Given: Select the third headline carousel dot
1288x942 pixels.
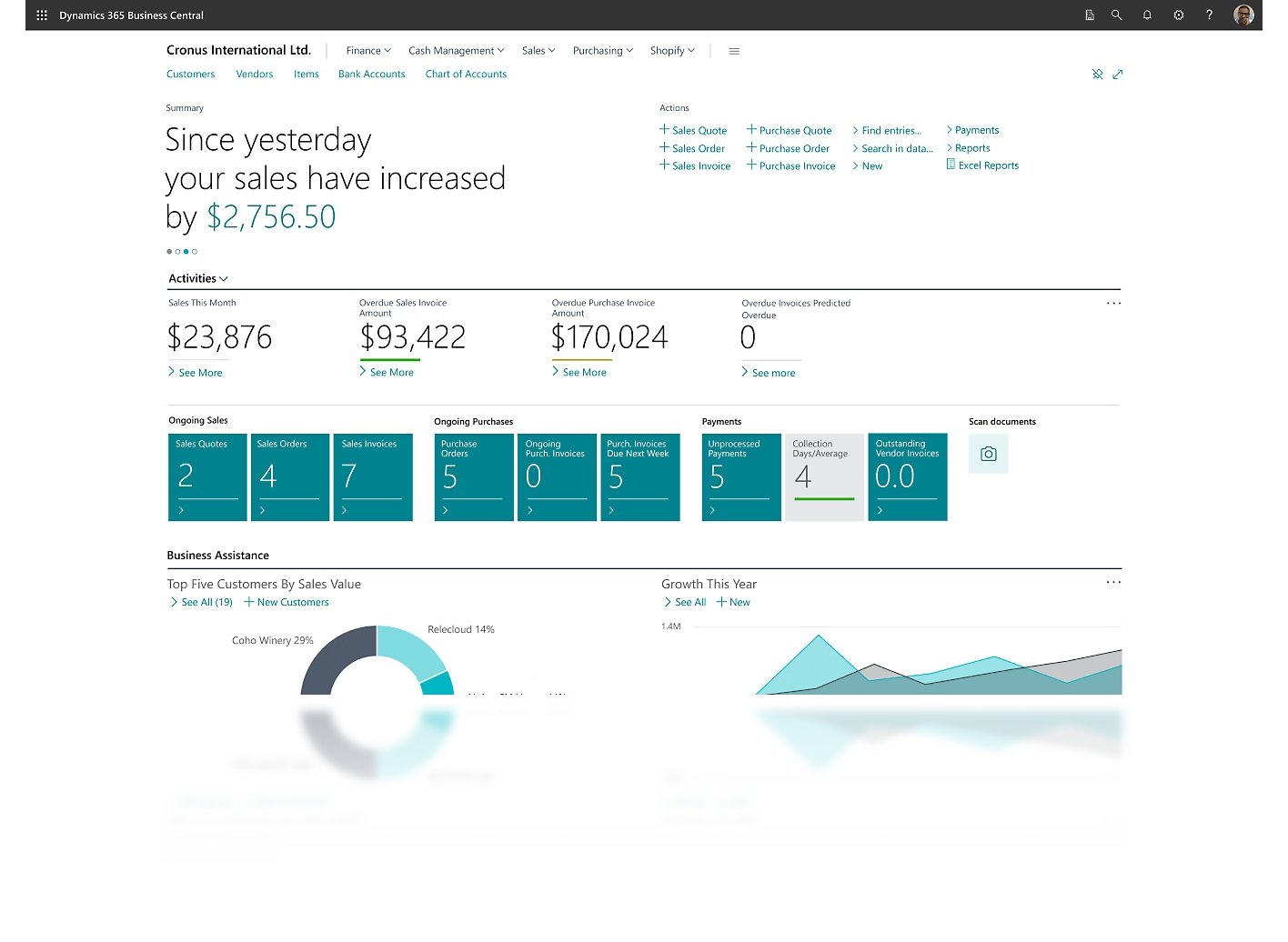Looking at the screenshot, I should 186,252.
